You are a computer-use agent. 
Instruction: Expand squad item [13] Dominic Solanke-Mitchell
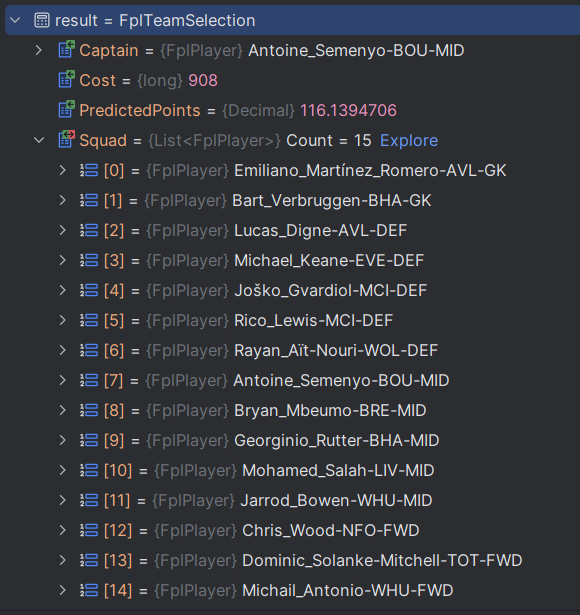[x=62, y=560]
